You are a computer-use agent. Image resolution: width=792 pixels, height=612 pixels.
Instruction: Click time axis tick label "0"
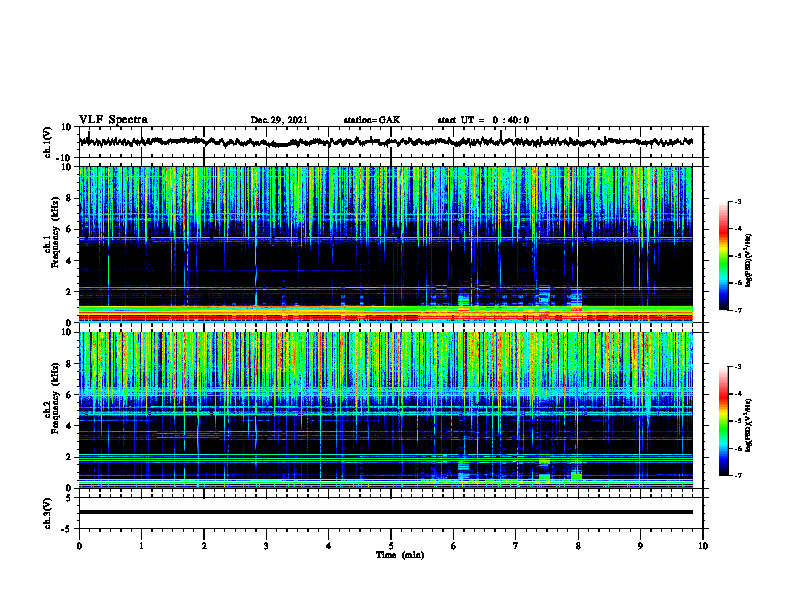(x=79, y=546)
